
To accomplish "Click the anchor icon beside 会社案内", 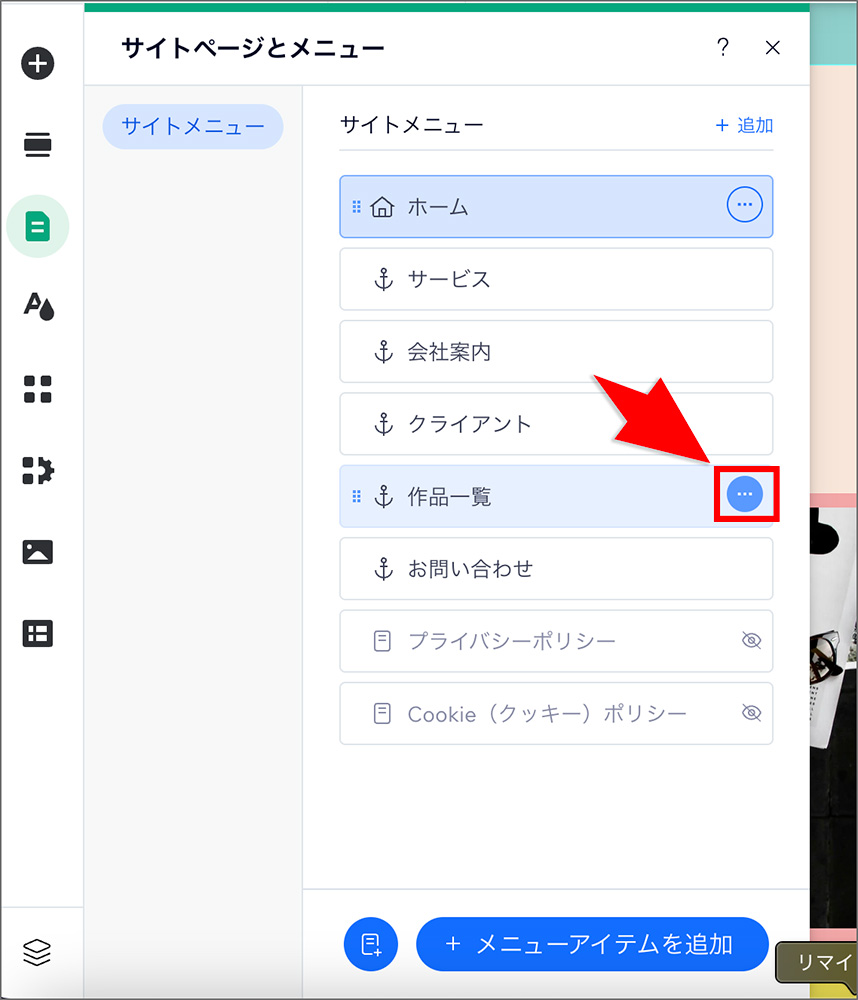I will (383, 351).
